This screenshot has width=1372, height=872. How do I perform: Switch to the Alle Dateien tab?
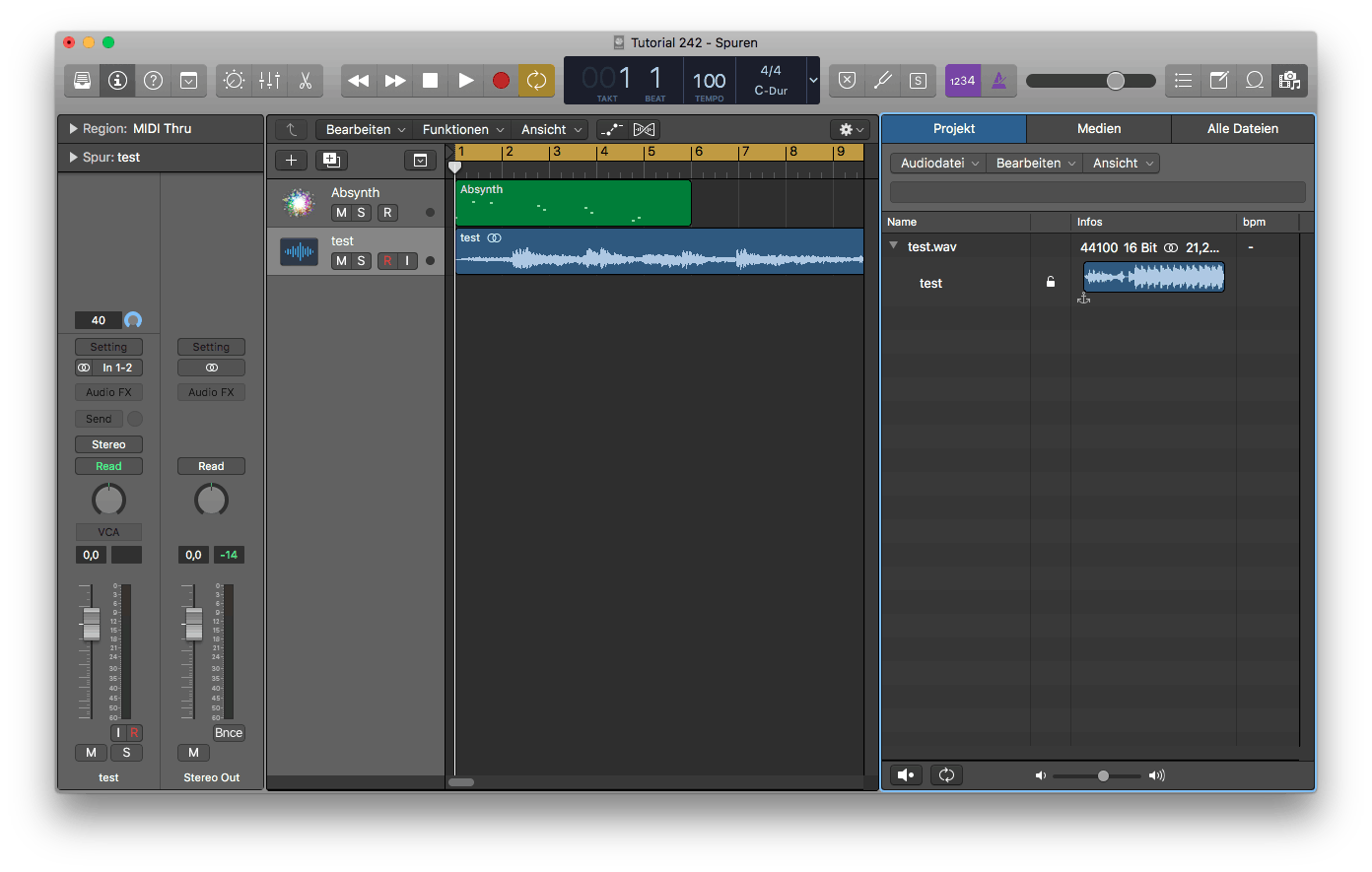coord(1242,129)
